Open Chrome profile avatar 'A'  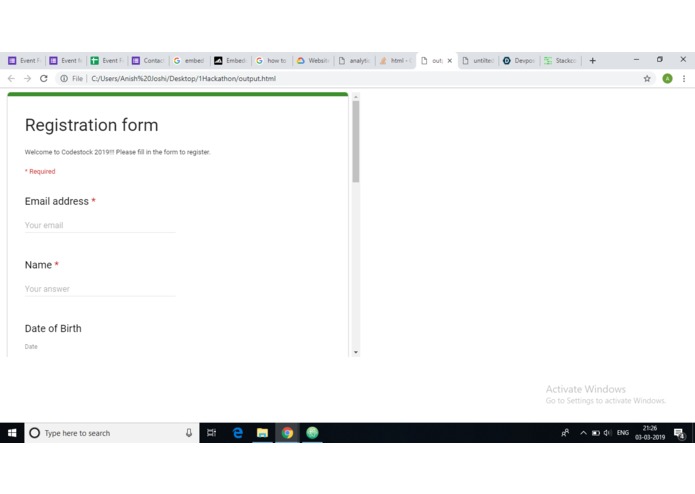click(x=667, y=78)
